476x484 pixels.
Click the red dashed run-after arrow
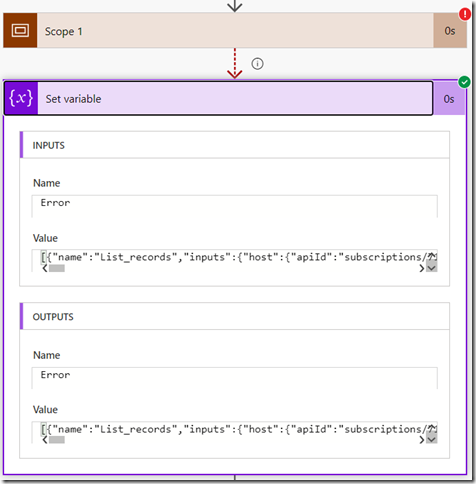235,63
